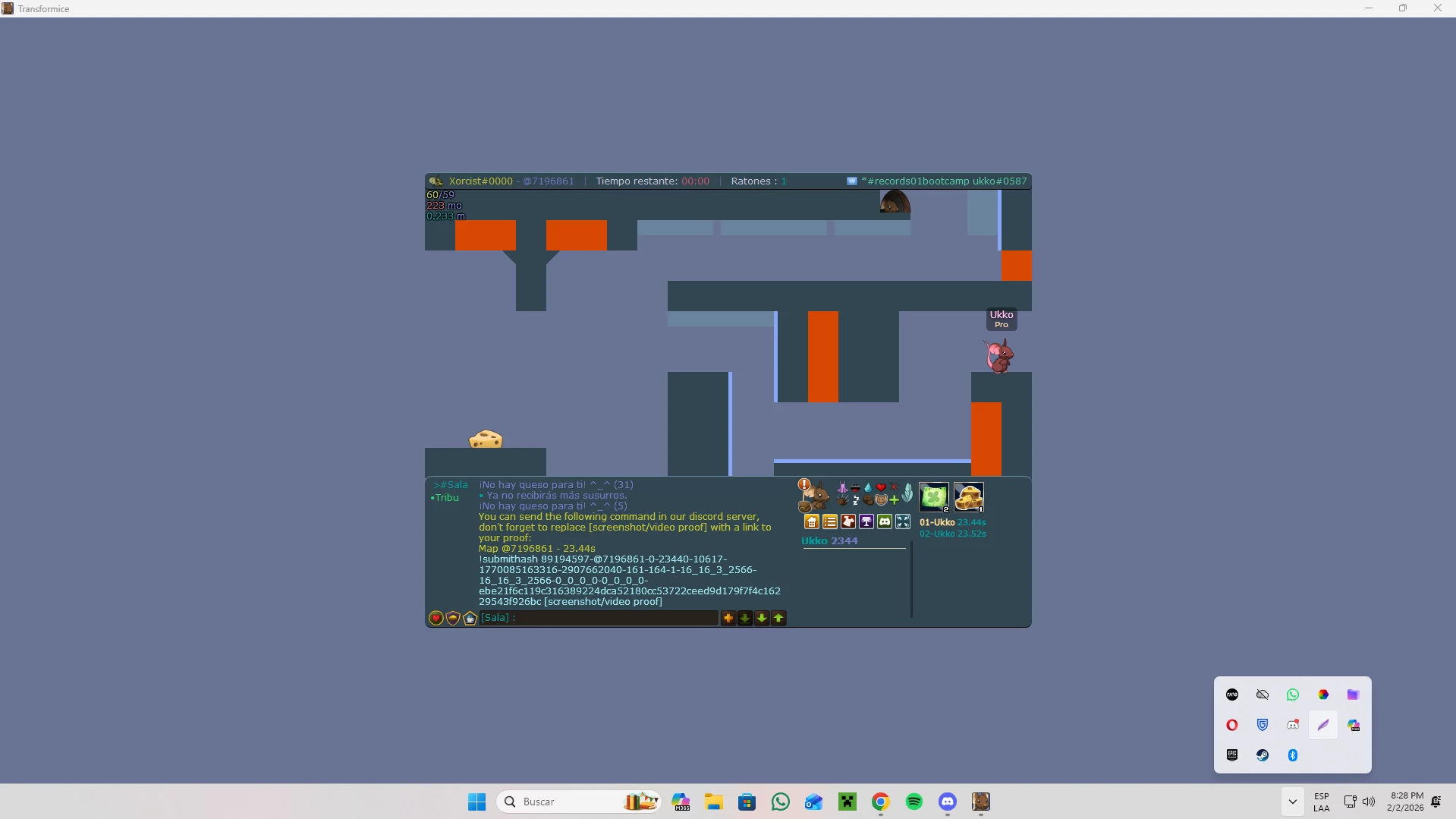Click the blue G shield tray icon

point(1263,725)
